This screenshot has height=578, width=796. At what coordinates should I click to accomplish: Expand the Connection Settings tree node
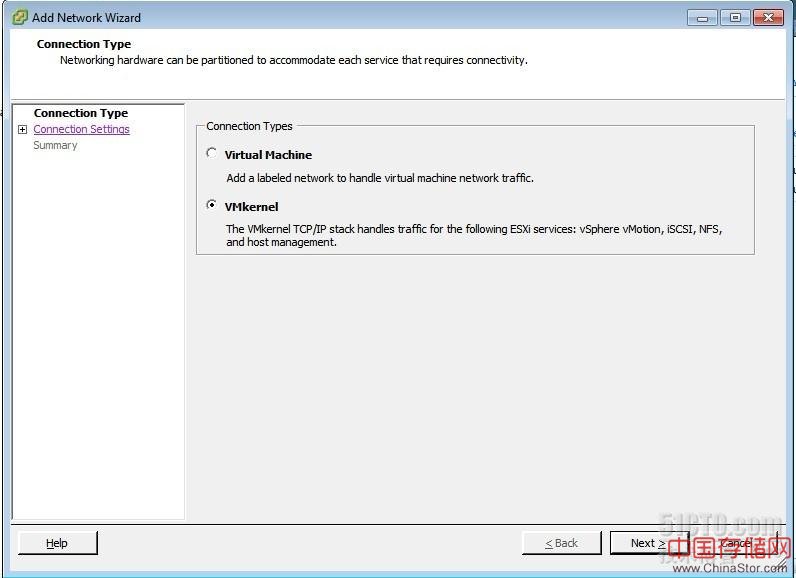point(22,129)
